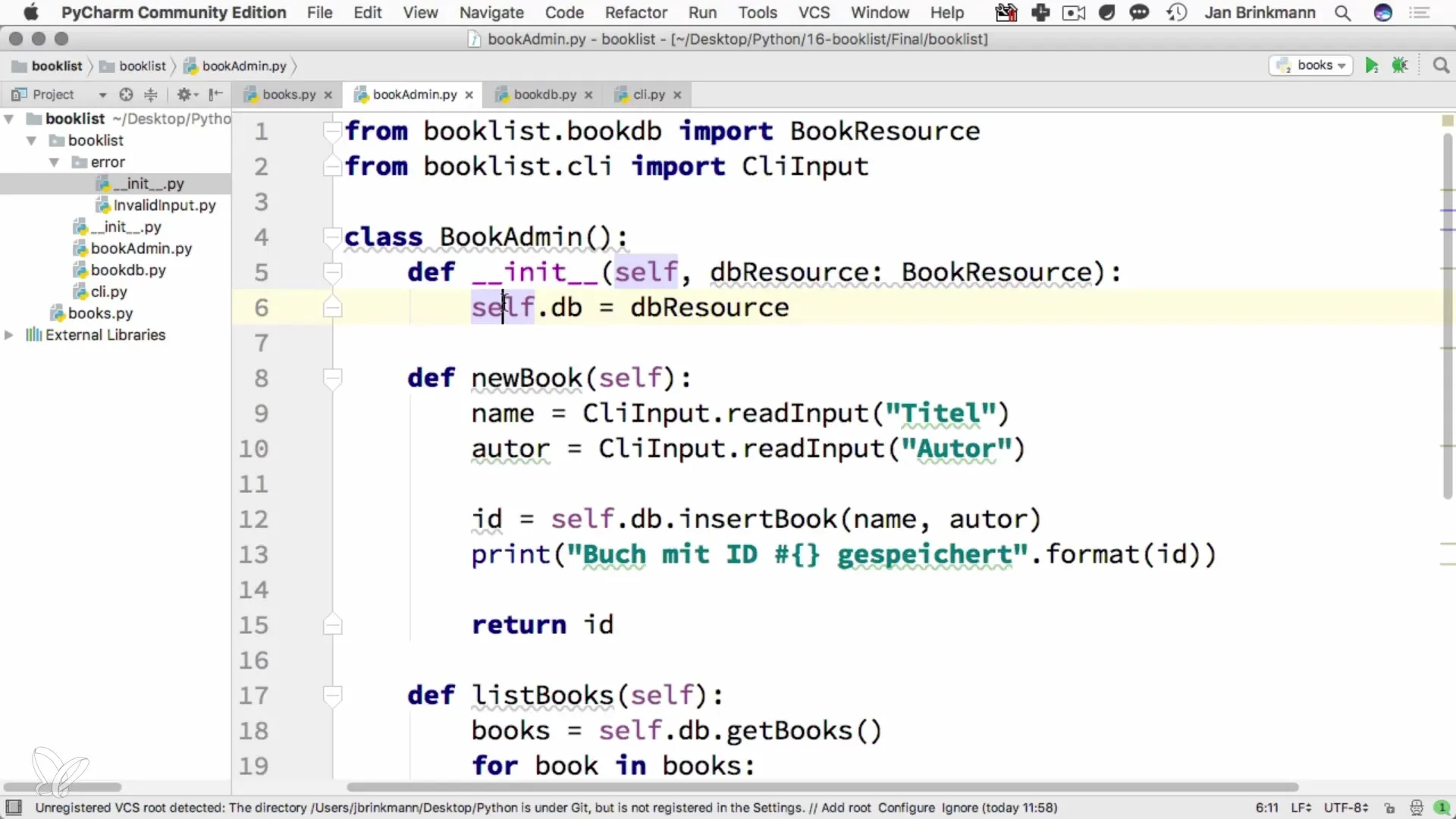Click the BookResource identifier on line 1

(885, 131)
